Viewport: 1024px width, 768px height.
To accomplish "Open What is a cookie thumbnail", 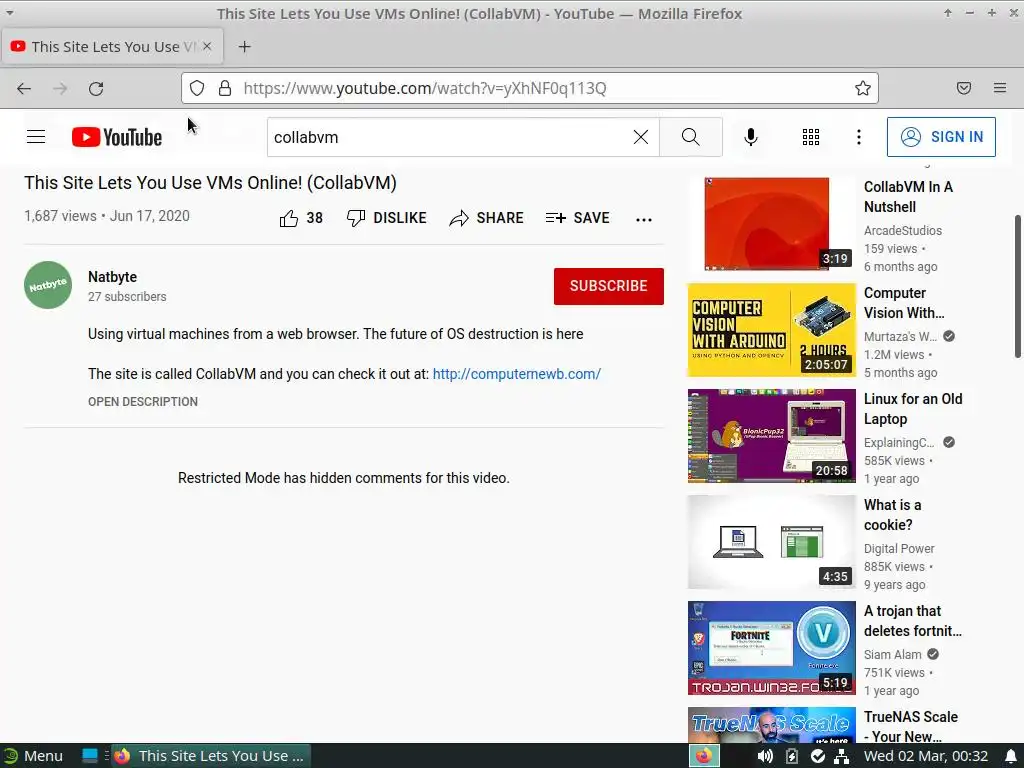I will [x=771, y=542].
